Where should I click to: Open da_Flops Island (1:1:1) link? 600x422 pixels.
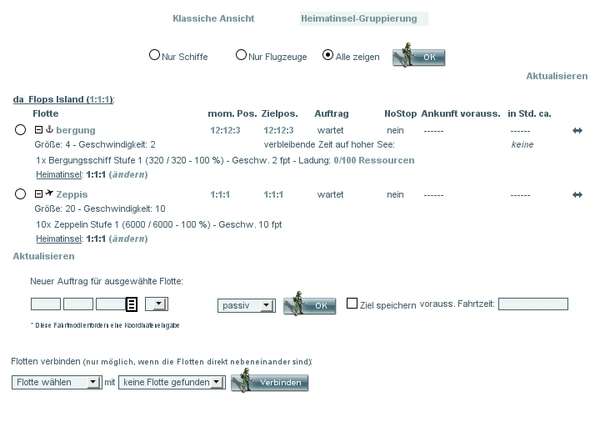63,99
